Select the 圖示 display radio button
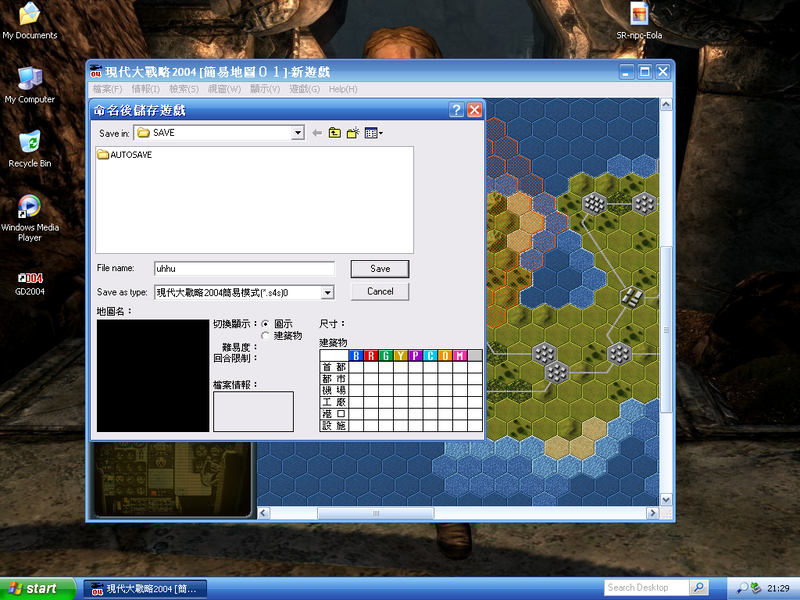The width and height of the screenshot is (800, 600). (265, 324)
